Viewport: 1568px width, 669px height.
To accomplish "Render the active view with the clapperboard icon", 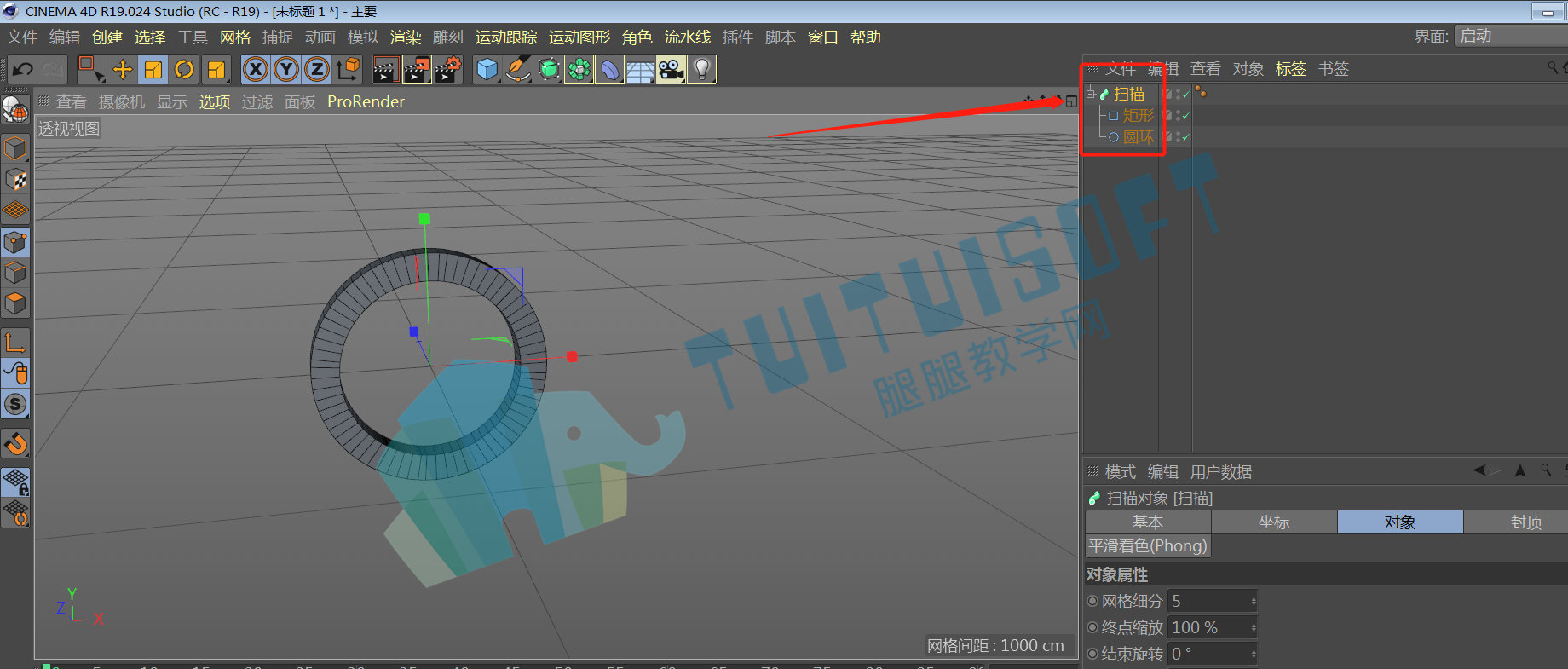I will tap(385, 70).
